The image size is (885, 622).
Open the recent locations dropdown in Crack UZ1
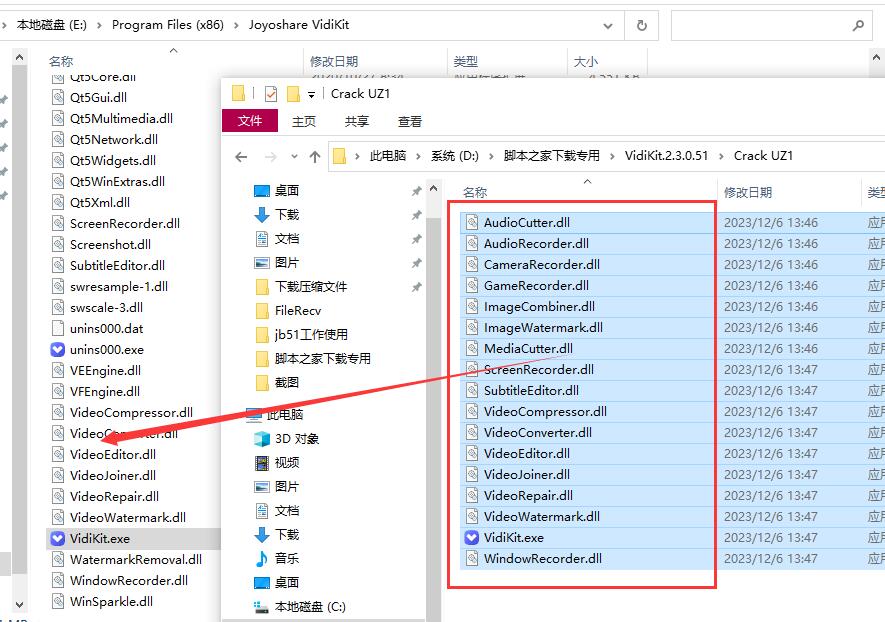pyautogui.click(x=294, y=157)
